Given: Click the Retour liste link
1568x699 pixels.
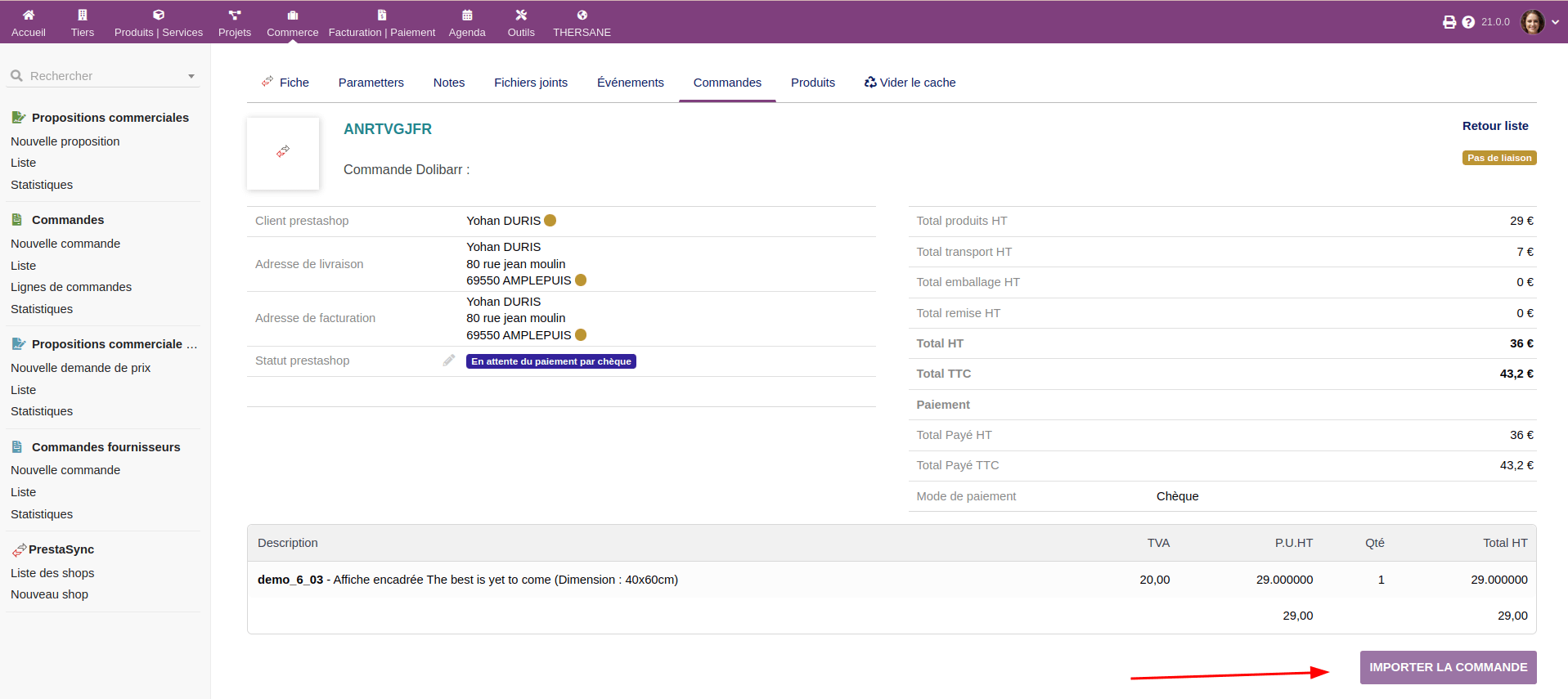Looking at the screenshot, I should [1494, 126].
